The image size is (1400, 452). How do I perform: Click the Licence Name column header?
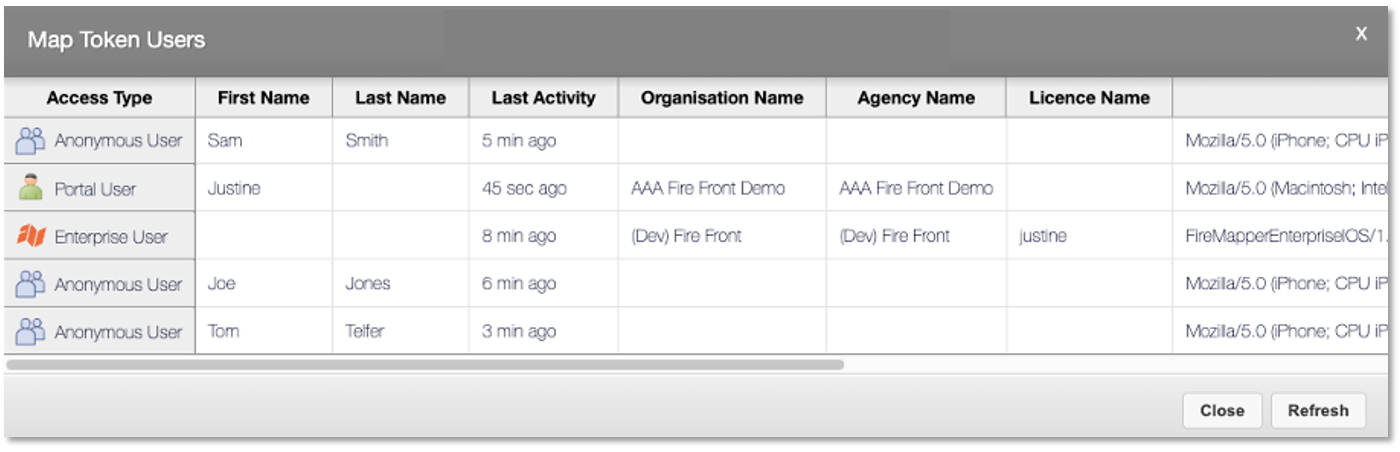coord(1089,98)
